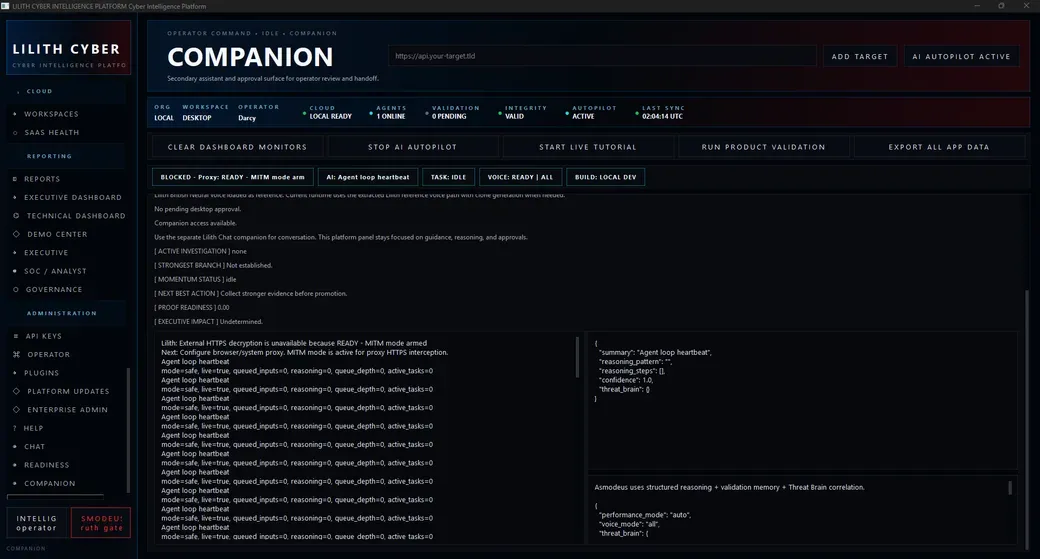Select Executive sidebar entry
The image size is (1040, 559).
pos(46,253)
